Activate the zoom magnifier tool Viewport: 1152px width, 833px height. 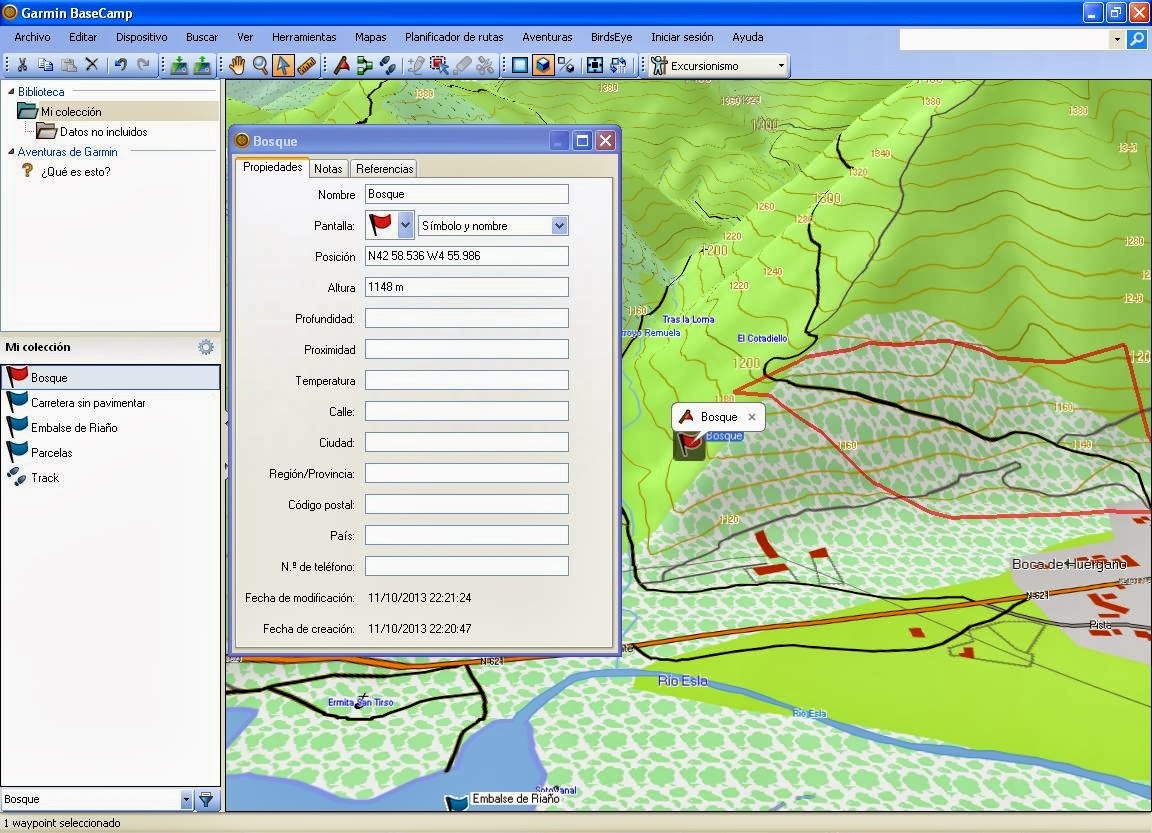261,64
